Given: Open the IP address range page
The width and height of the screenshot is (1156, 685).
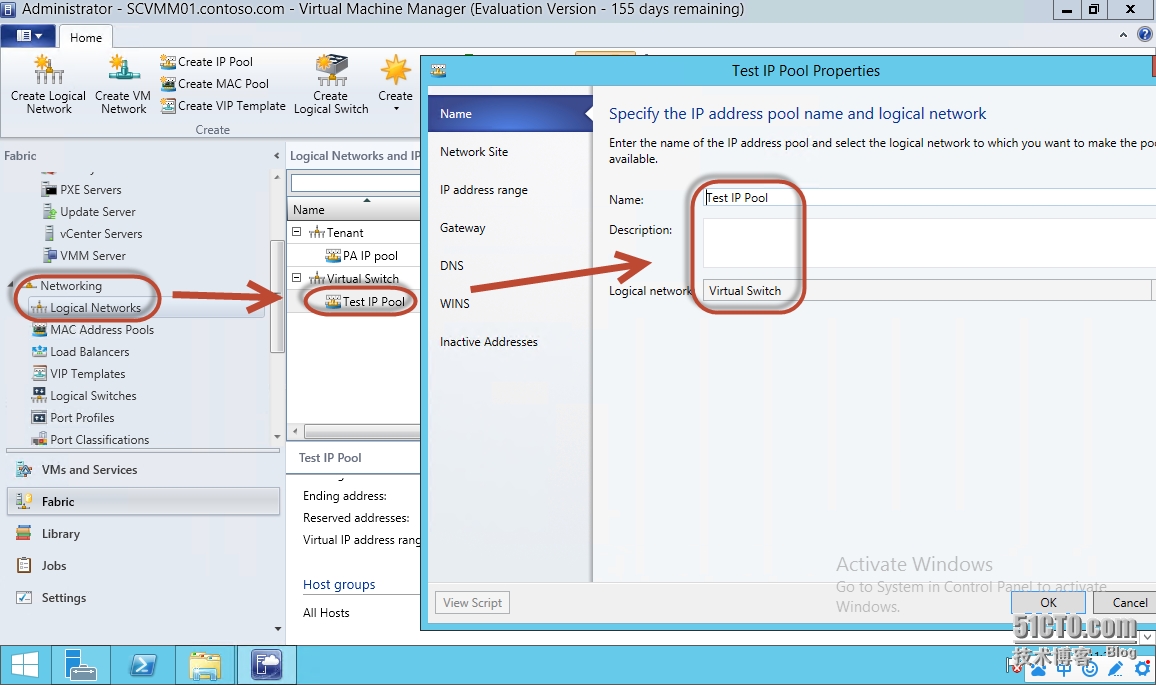Looking at the screenshot, I should 510,190.
